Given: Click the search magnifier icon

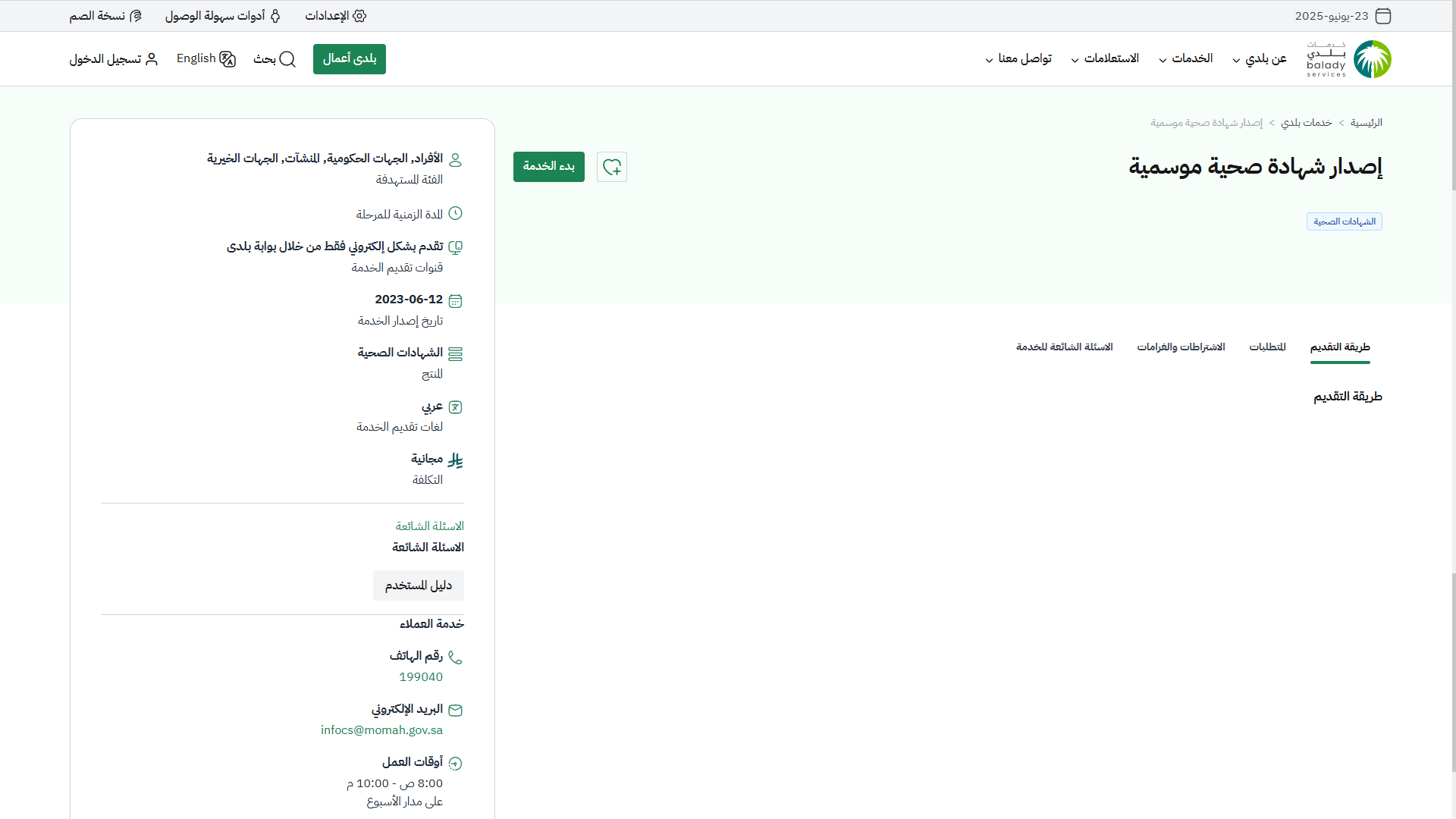Looking at the screenshot, I should [x=287, y=59].
